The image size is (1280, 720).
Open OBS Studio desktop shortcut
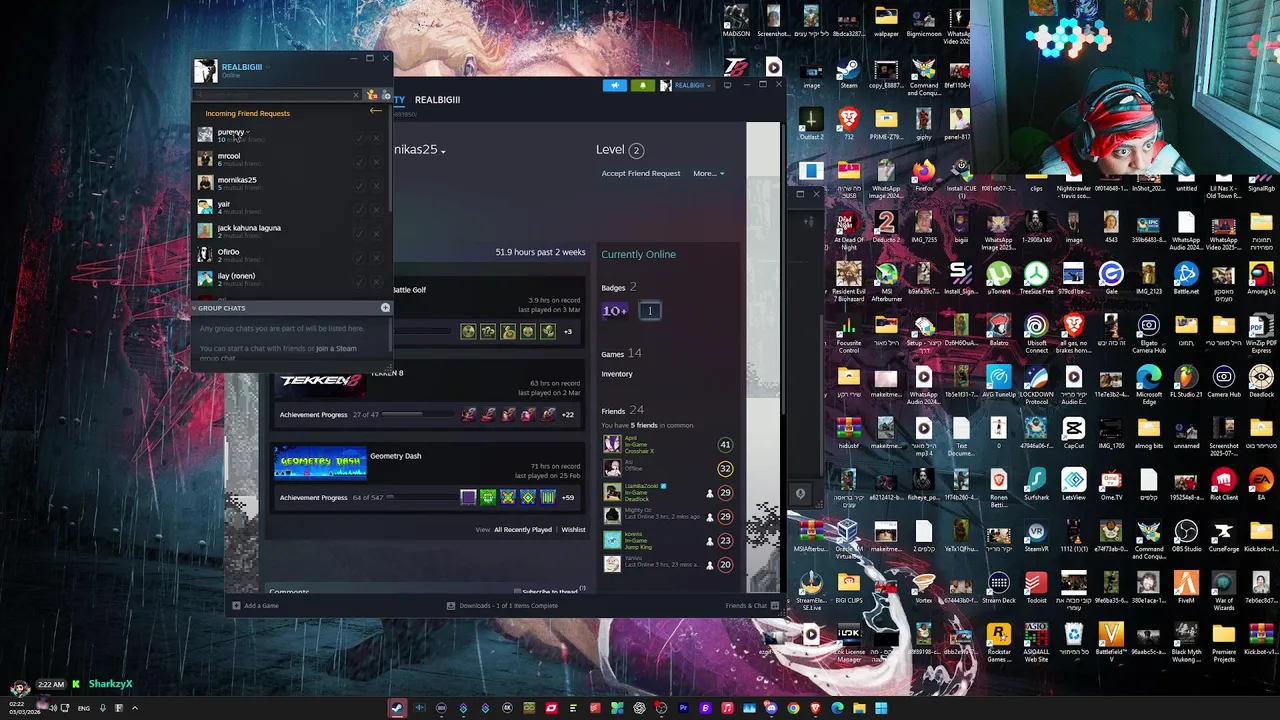point(1186,536)
